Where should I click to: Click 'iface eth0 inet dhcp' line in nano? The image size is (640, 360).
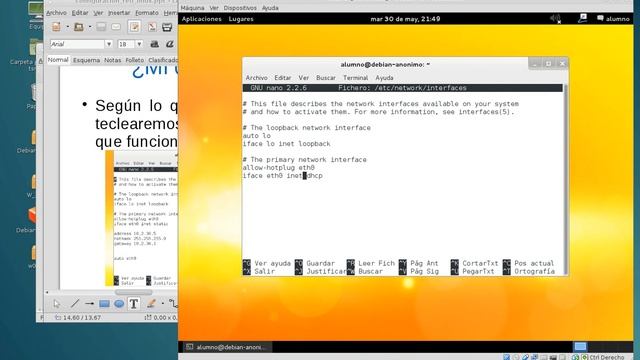[x=282, y=176]
